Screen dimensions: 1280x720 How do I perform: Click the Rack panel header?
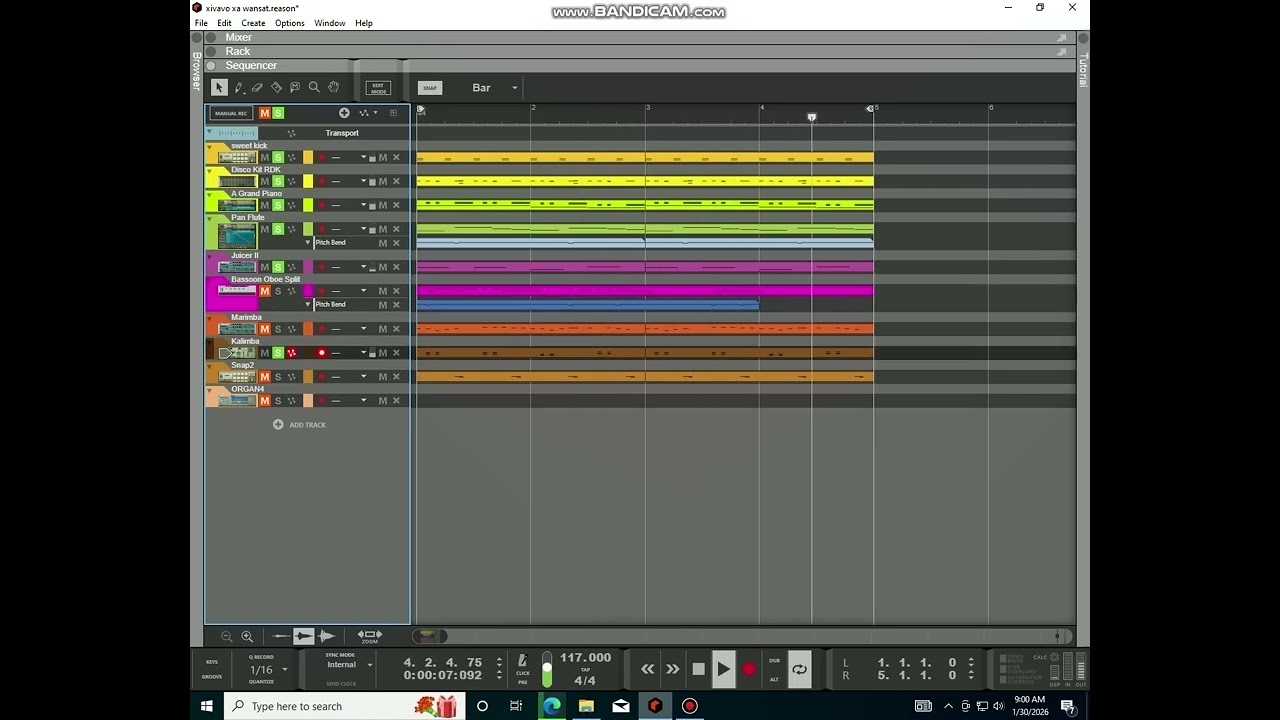point(238,51)
